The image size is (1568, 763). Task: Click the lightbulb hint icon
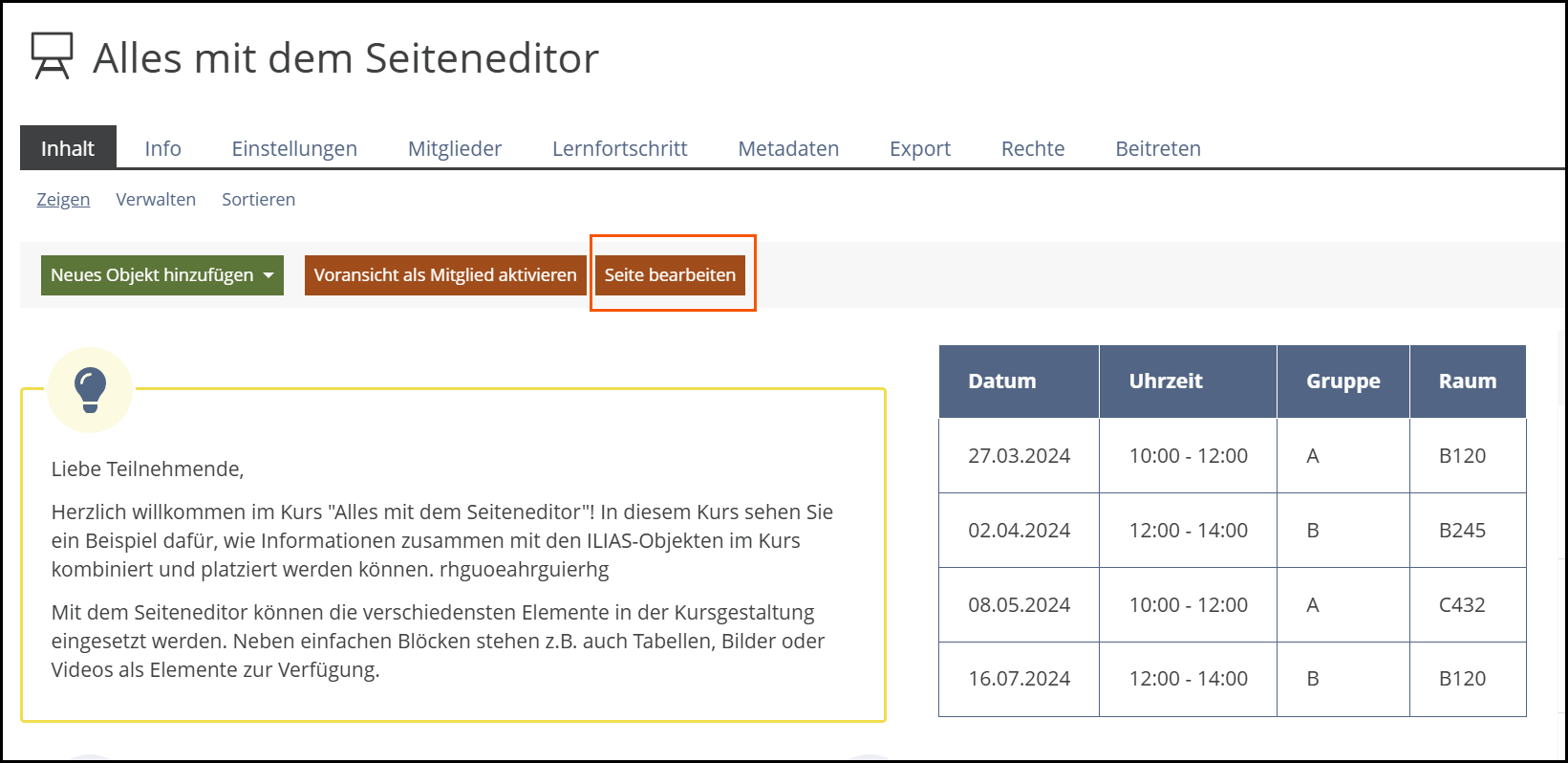coord(90,390)
